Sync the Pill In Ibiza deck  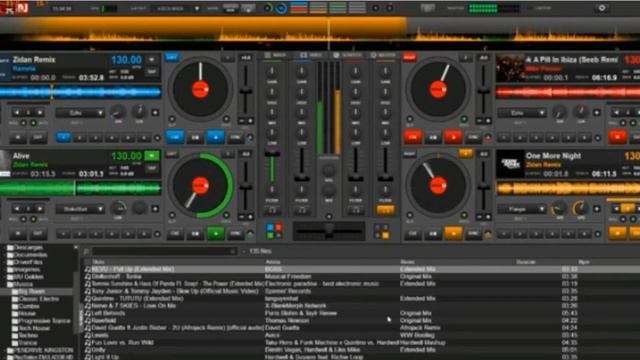point(473,138)
